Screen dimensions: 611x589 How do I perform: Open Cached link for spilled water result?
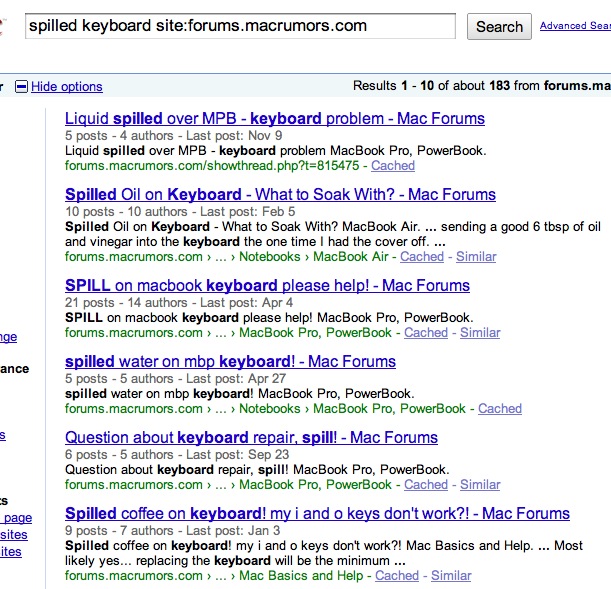pos(500,409)
